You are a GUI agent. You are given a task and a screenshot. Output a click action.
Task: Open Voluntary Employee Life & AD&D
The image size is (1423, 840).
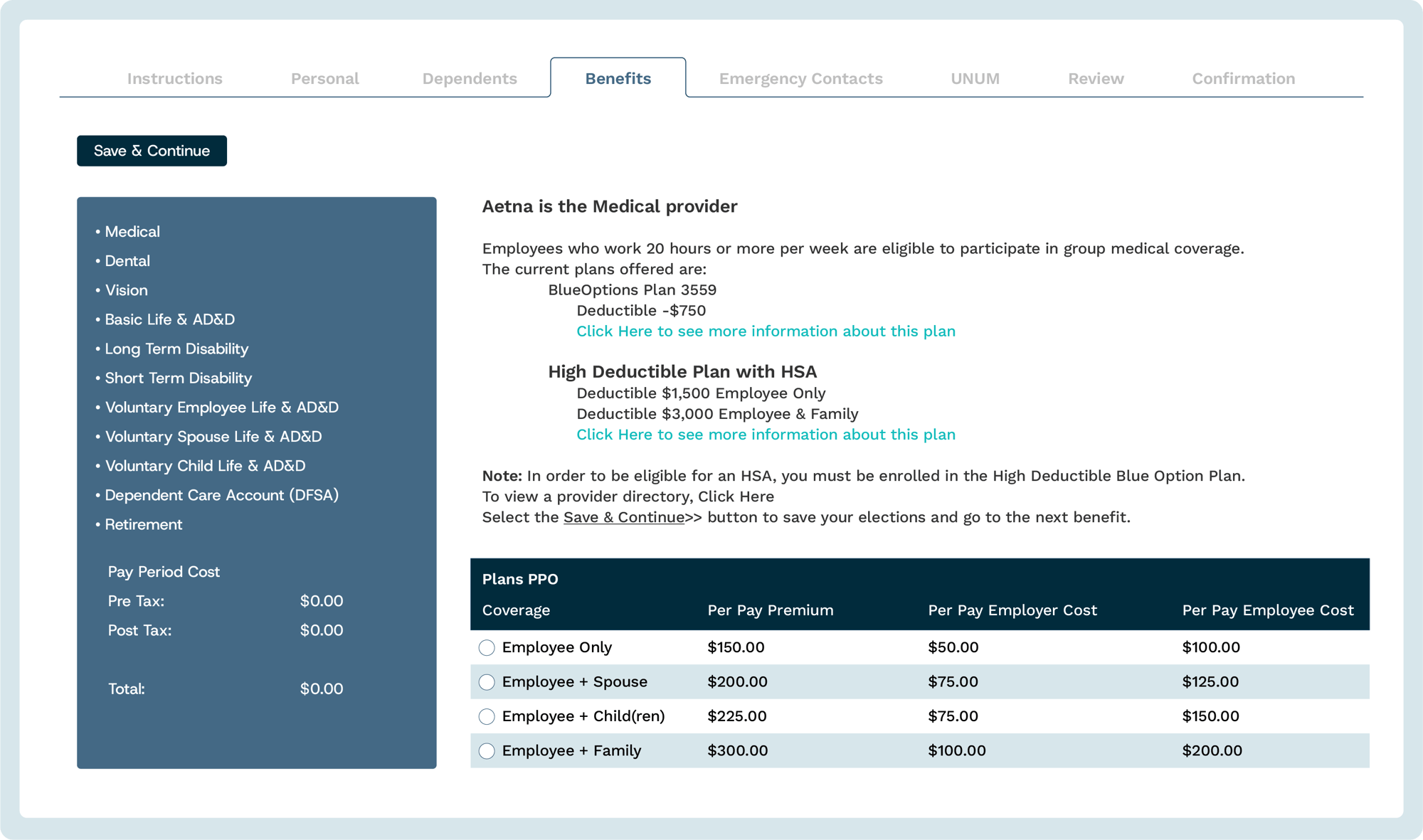(221, 408)
